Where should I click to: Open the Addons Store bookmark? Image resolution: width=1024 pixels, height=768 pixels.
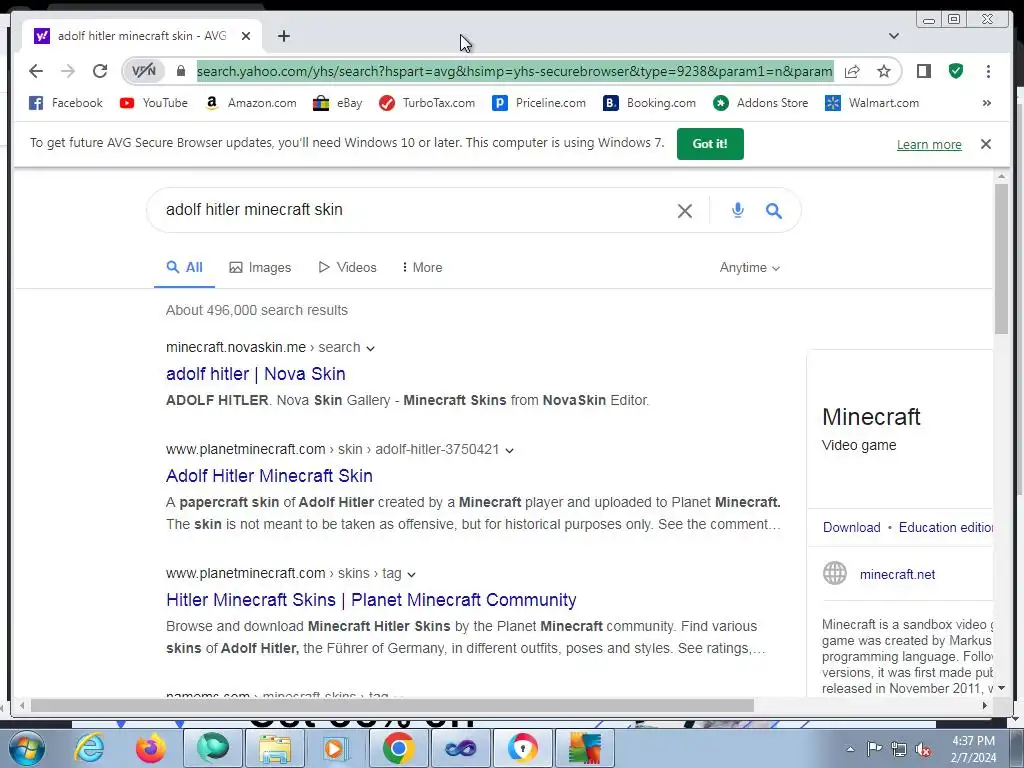(760, 103)
